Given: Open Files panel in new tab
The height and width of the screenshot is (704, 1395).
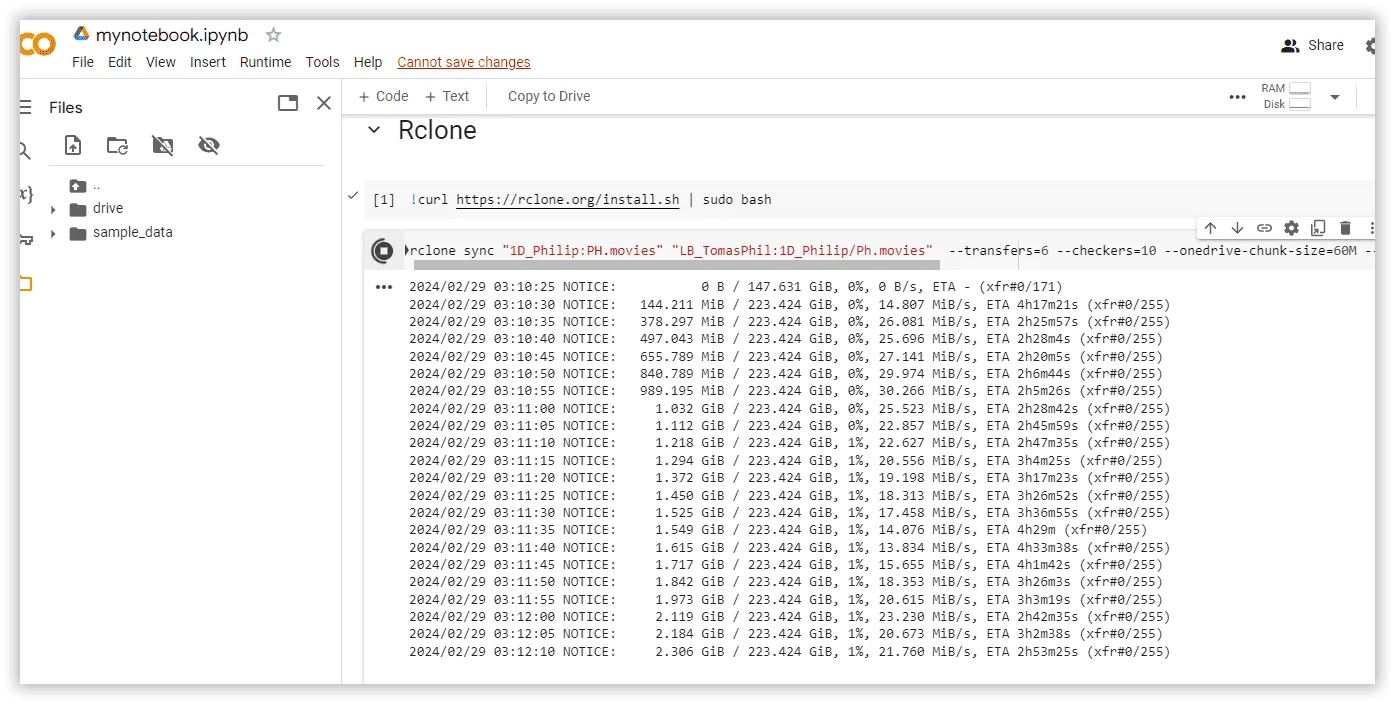Looking at the screenshot, I should 288,103.
